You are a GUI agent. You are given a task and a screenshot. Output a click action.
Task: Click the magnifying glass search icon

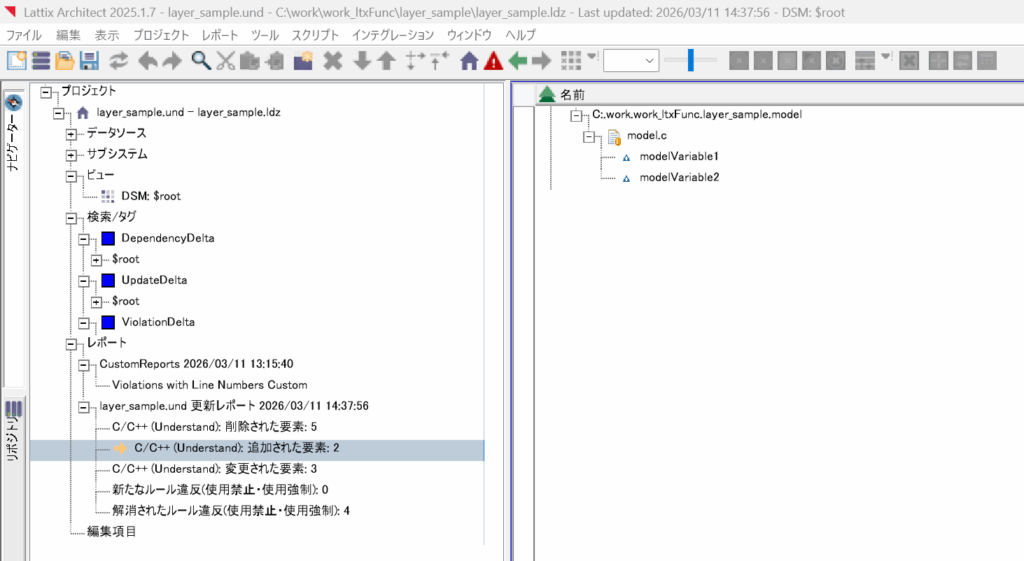200,60
